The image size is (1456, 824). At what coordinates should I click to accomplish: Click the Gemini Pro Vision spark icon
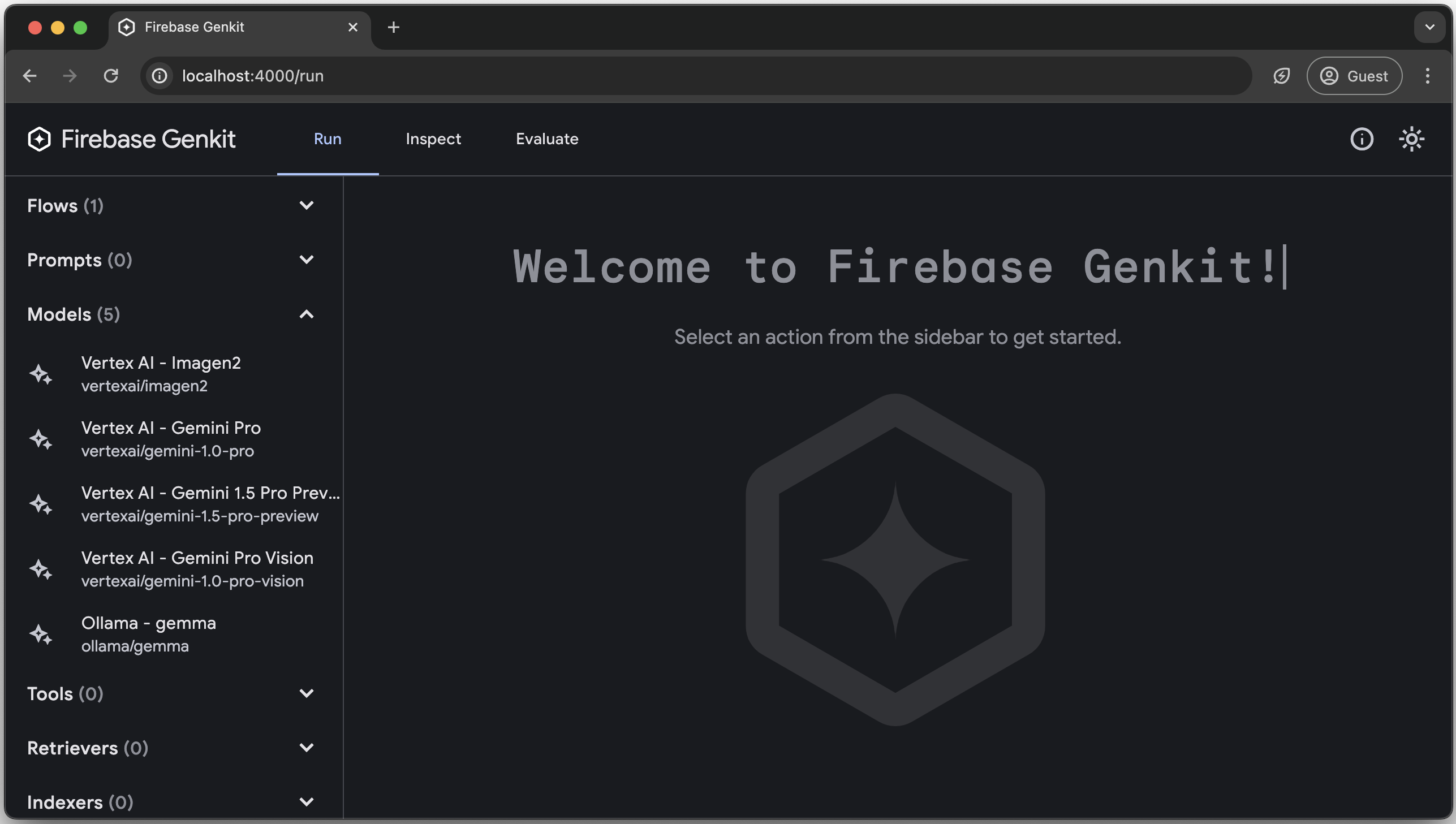point(41,569)
